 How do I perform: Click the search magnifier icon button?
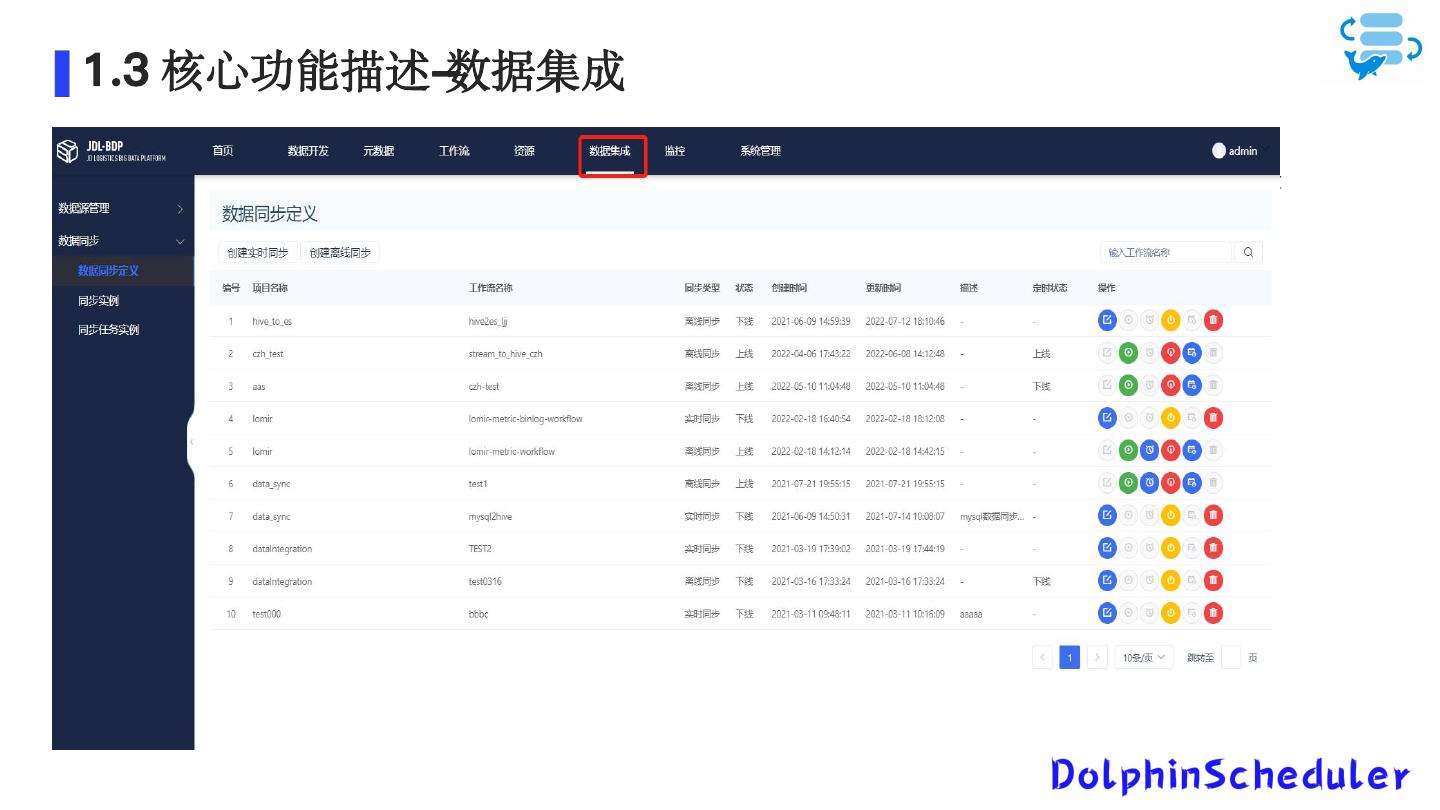tap(1248, 253)
